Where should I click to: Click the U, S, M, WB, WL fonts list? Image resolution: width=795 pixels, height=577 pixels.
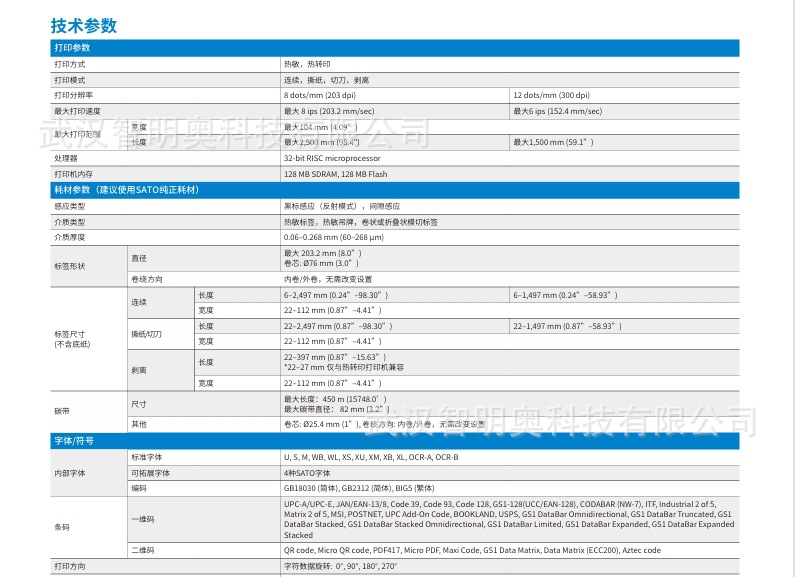click(371, 457)
